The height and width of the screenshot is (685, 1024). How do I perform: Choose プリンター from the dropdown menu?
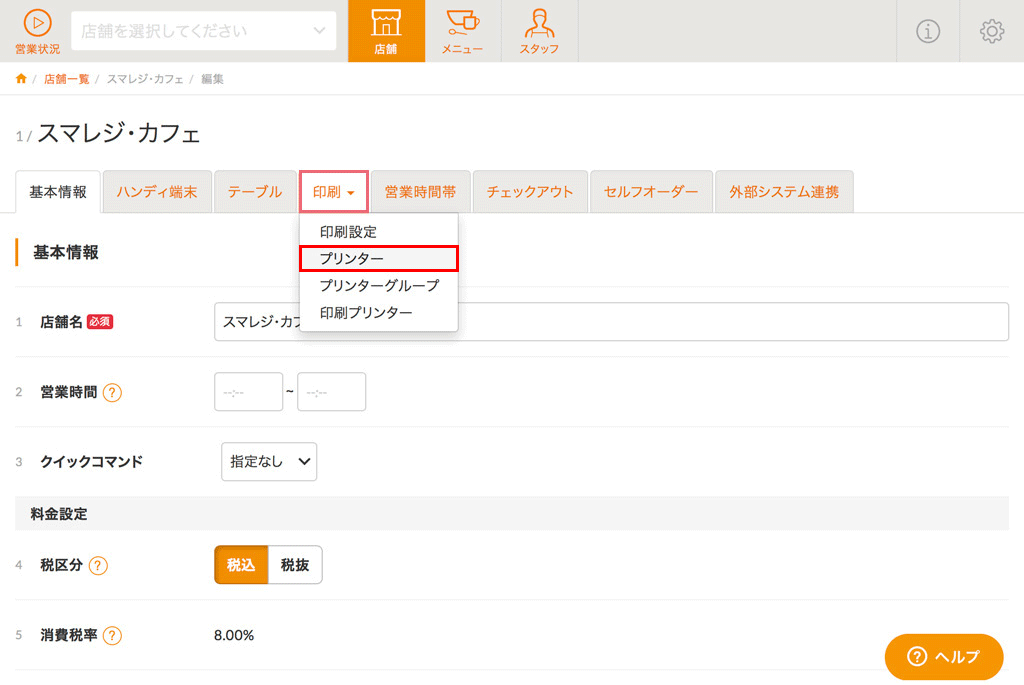(x=379, y=259)
